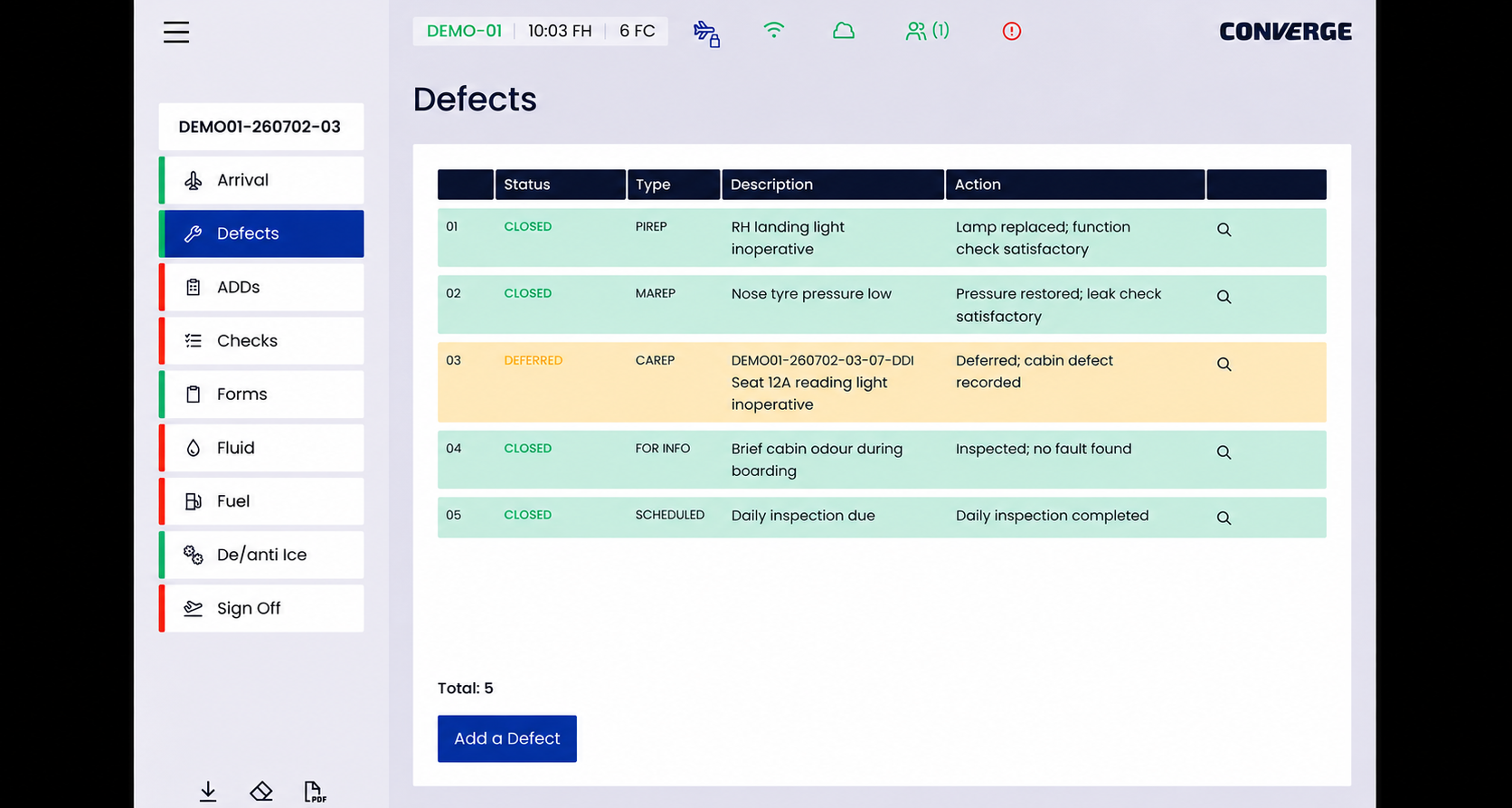1512x808 pixels.
Task: Open the Arrival section
Action: [261, 180]
